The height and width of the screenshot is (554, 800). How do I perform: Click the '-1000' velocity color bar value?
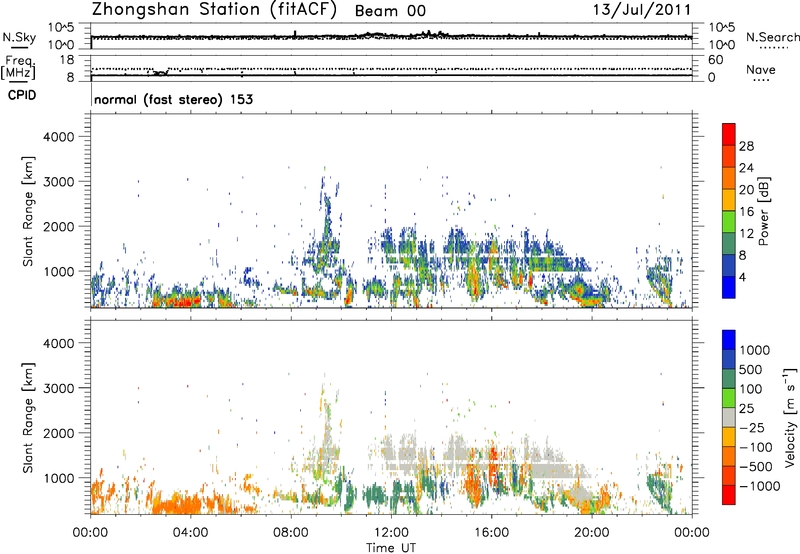click(760, 486)
